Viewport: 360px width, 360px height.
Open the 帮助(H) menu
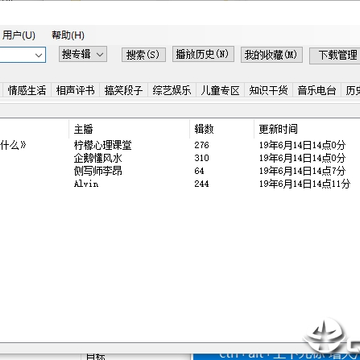(68, 35)
